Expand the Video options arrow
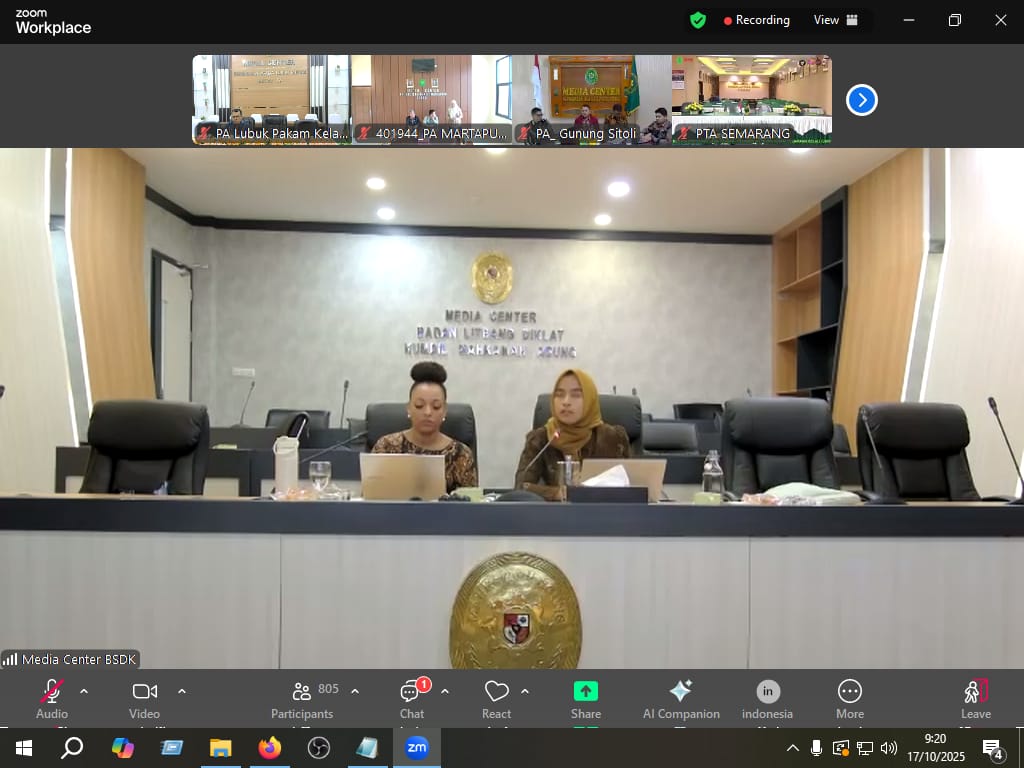 (182, 691)
